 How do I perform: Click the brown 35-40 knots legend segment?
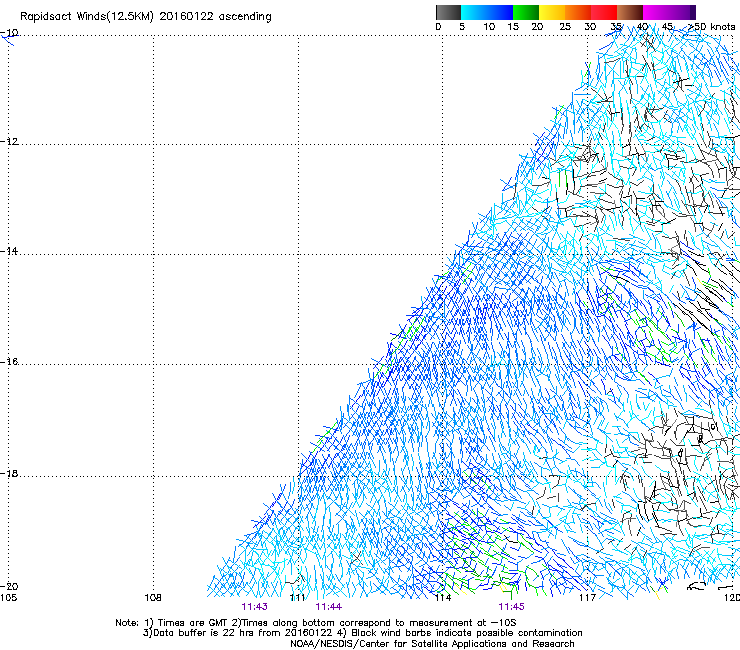pyautogui.click(x=630, y=12)
